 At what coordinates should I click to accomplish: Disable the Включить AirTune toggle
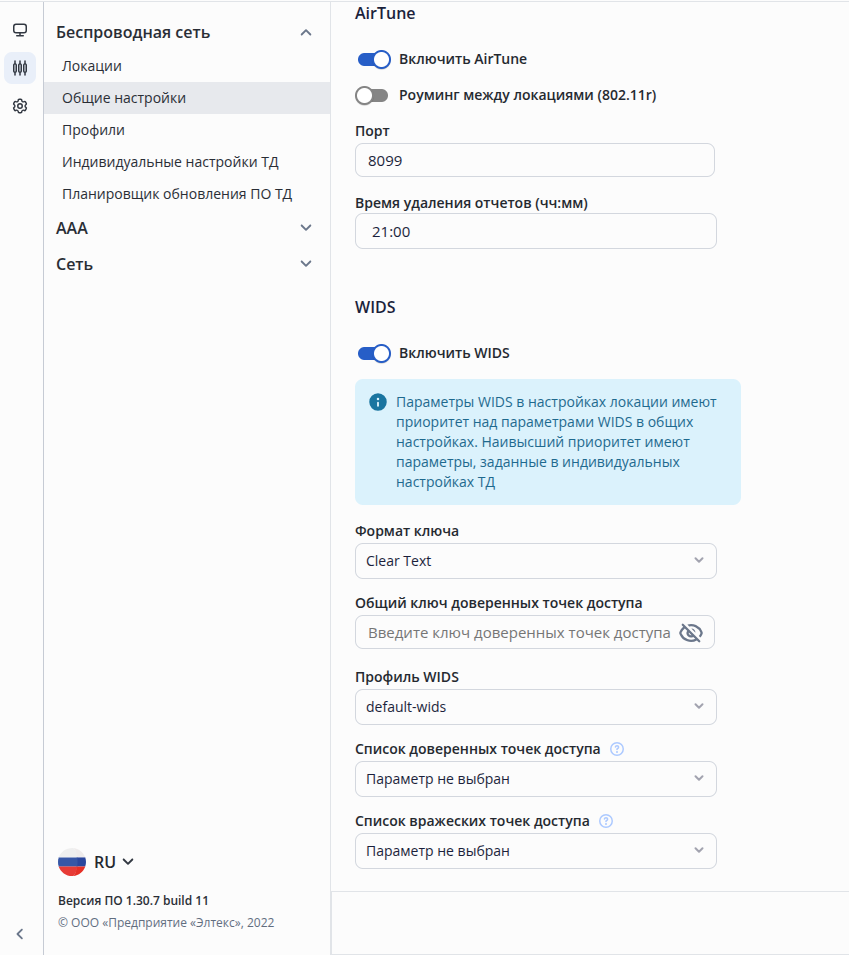tap(373, 59)
